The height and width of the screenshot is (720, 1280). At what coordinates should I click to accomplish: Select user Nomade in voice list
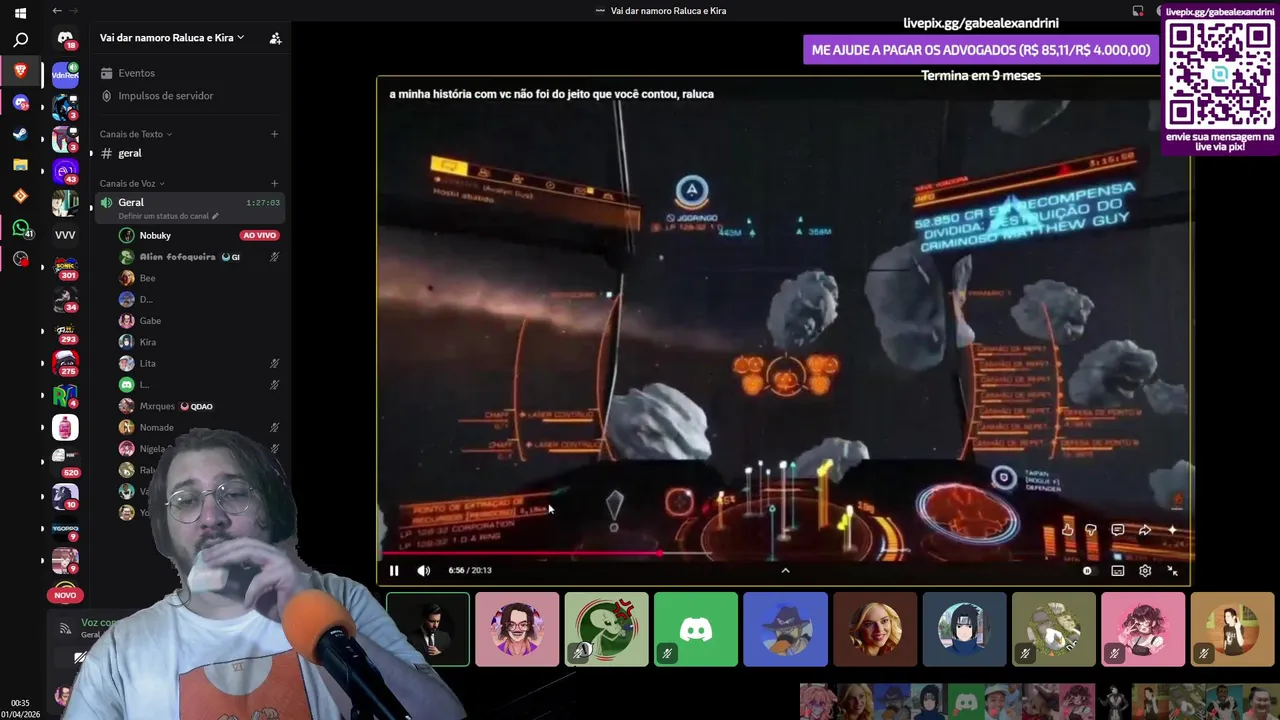click(x=156, y=427)
